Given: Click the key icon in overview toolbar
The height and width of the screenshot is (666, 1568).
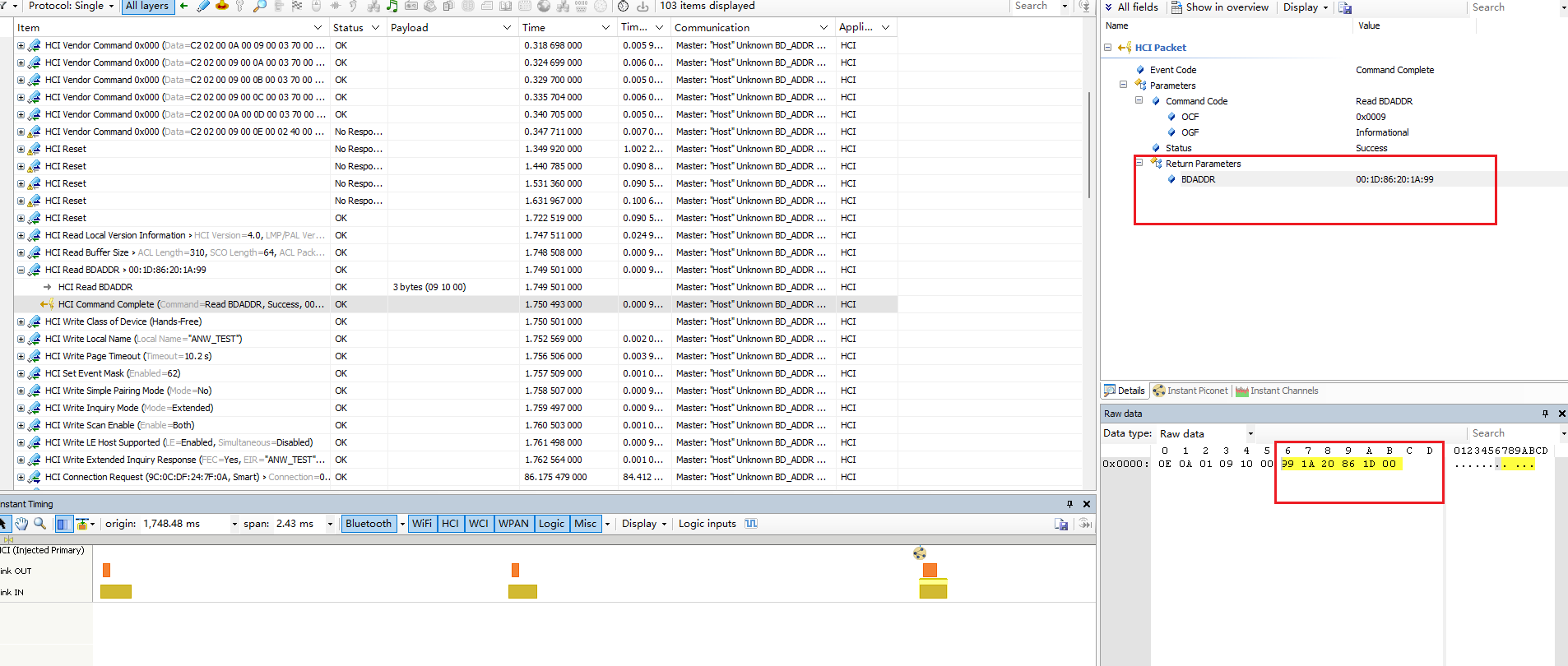Looking at the screenshot, I should (240, 6).
